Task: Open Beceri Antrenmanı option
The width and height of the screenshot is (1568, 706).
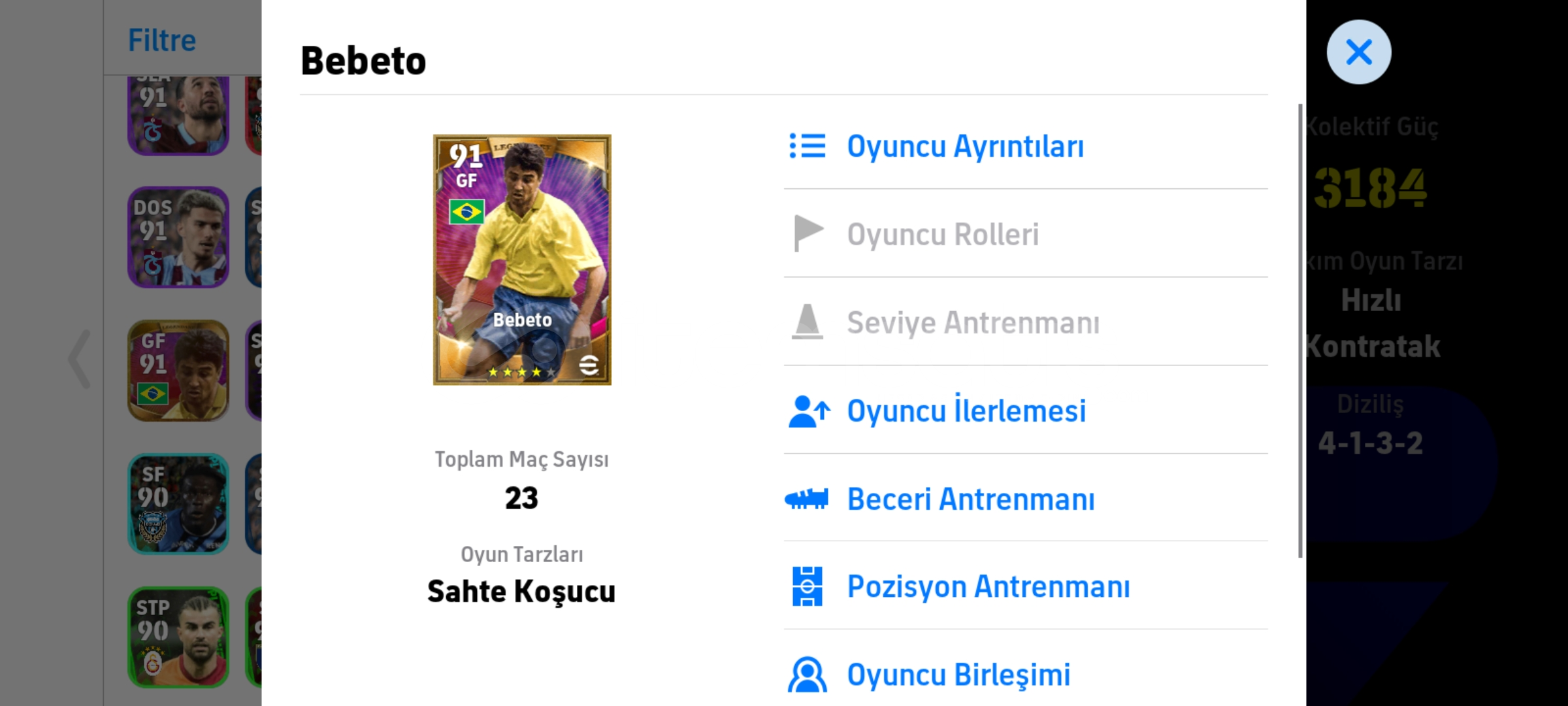Action: (971, 499)
